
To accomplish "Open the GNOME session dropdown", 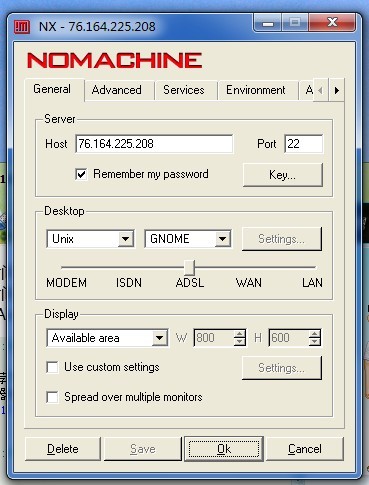I will pos(223,239).
